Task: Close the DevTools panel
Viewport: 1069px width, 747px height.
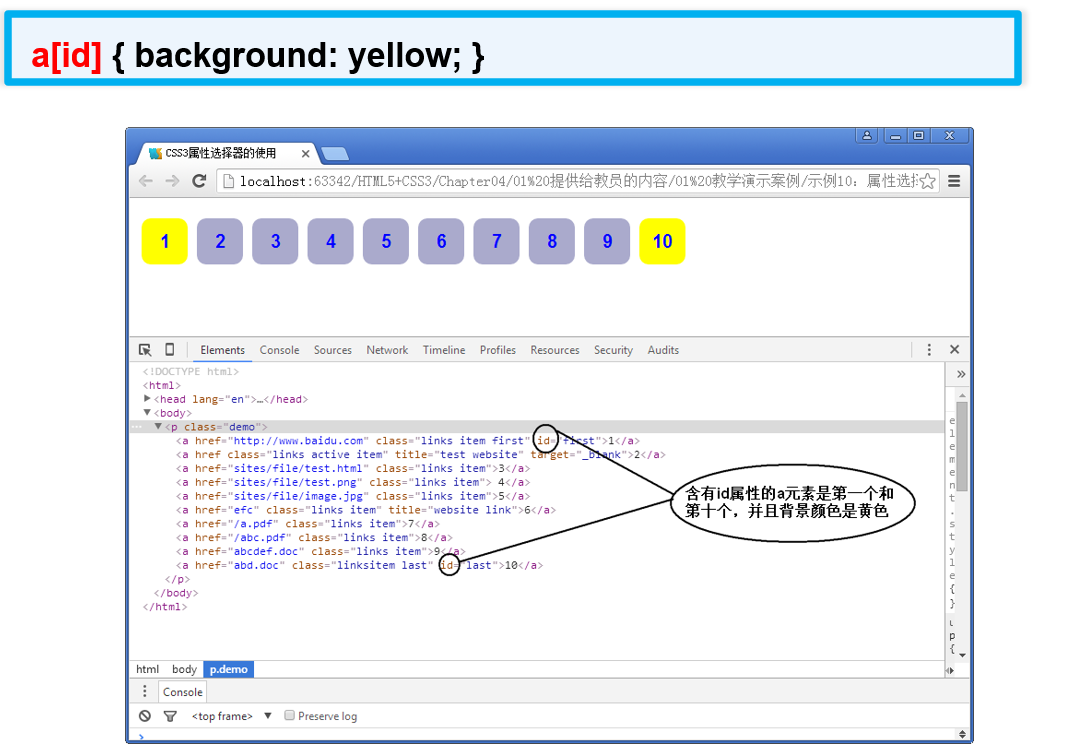Action: point(954,349)
